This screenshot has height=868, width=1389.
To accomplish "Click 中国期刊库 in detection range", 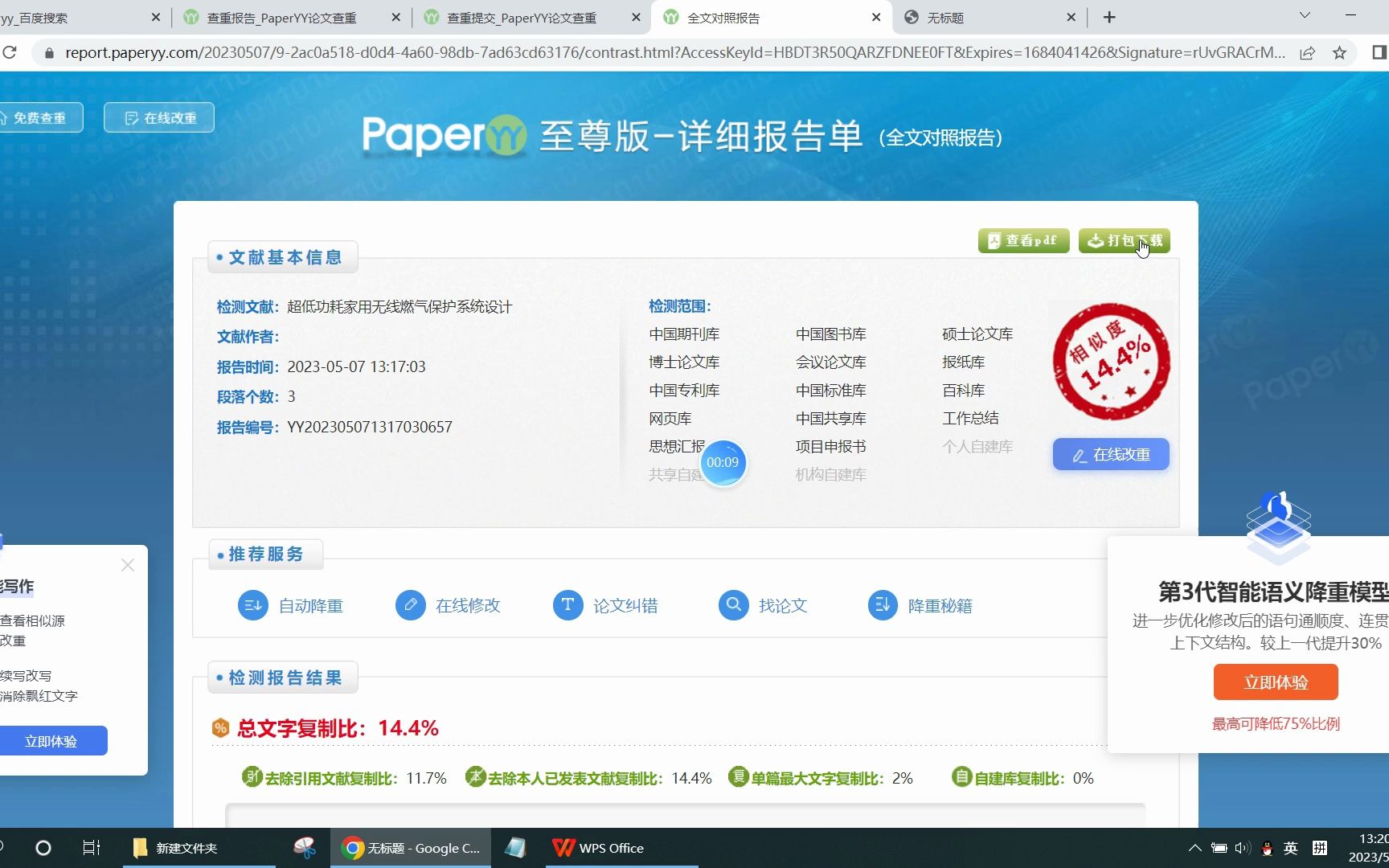I will click(684, 334).
